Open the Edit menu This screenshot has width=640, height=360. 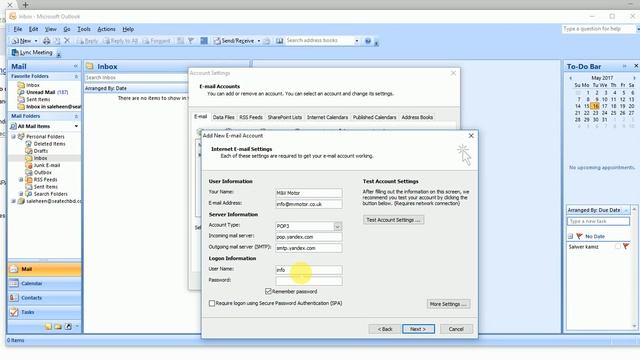(x=33, y=29)
